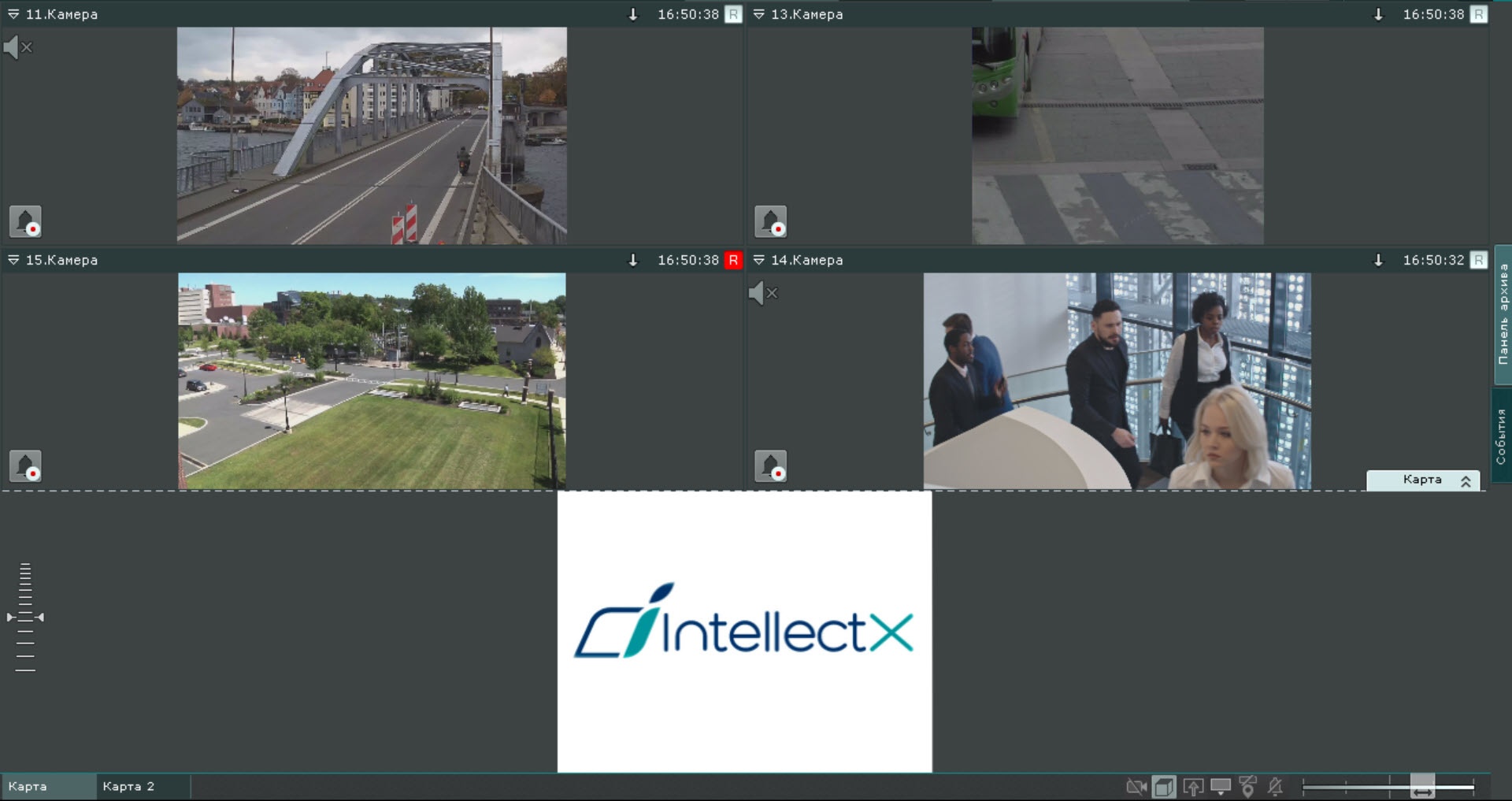1512x801 pixels.
Task: Trigger alarm bell on camera 13
Action: [770, 221]
